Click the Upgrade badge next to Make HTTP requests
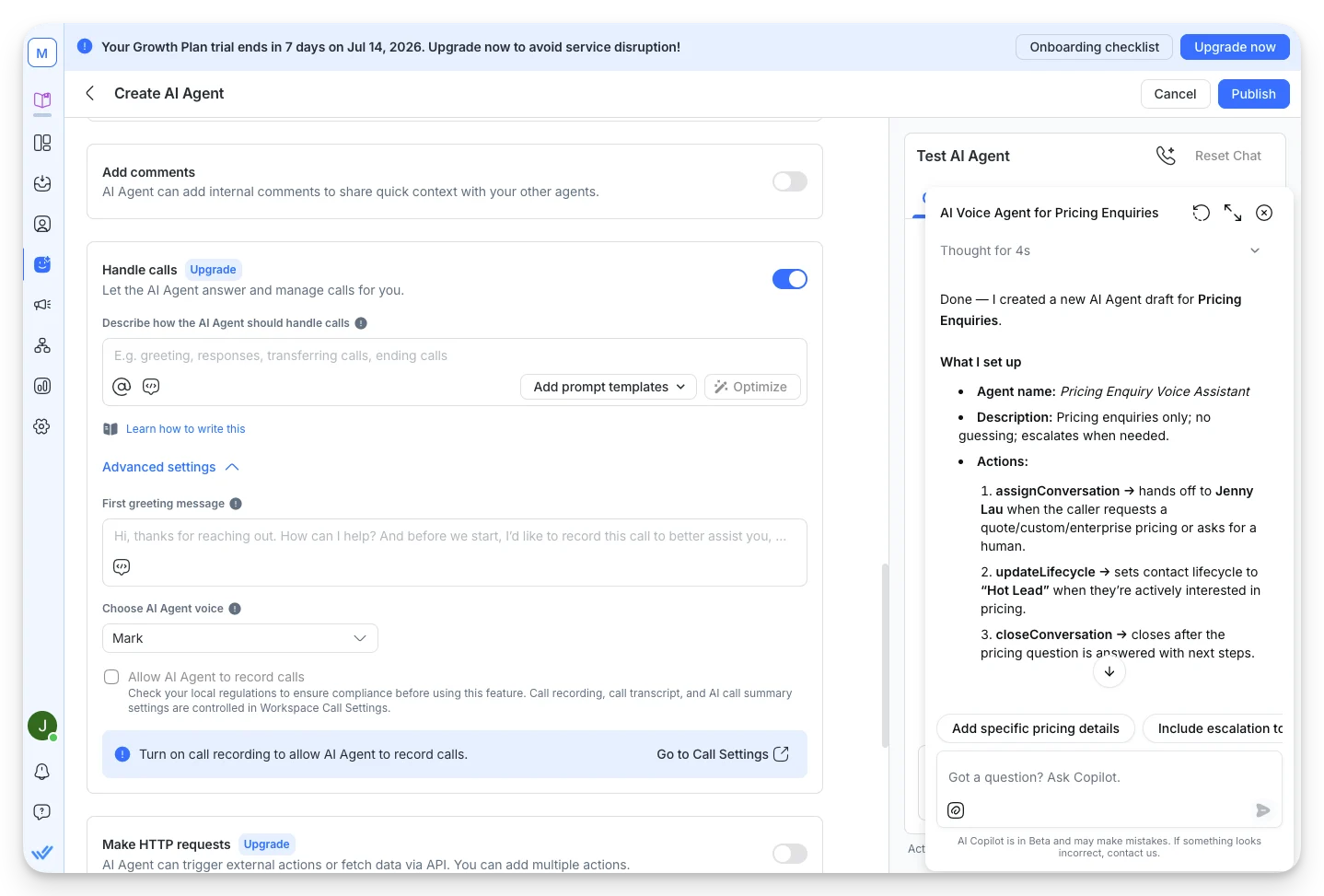Image resolution: width=1324 pixels, height=896 pixels. tap(267, 844)
